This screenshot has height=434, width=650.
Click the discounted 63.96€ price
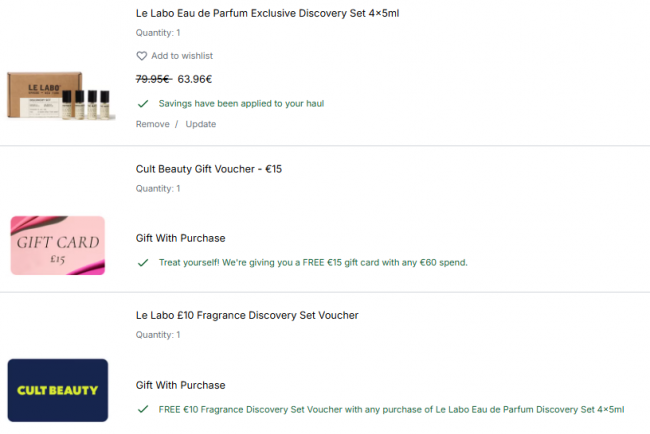pos(195,78)
